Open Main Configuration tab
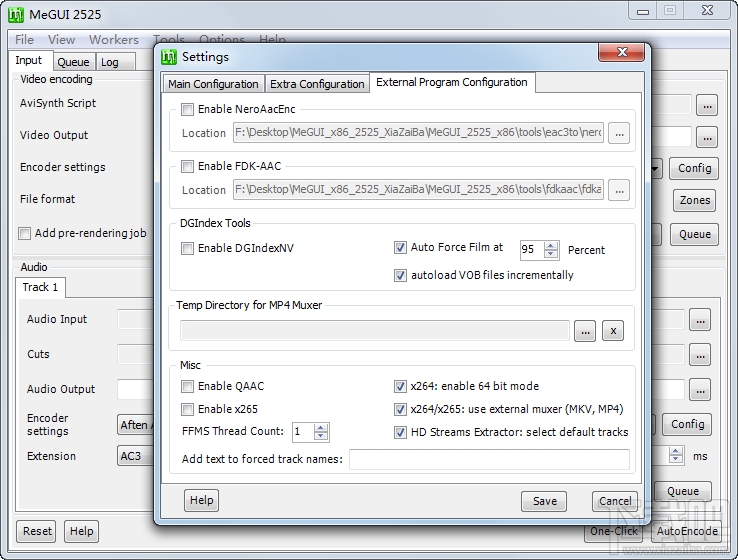 tap(213, 84)
